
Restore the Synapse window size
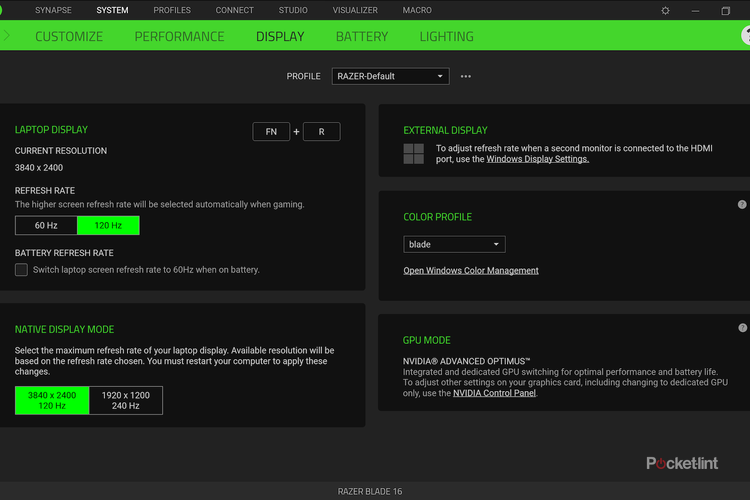726,11
